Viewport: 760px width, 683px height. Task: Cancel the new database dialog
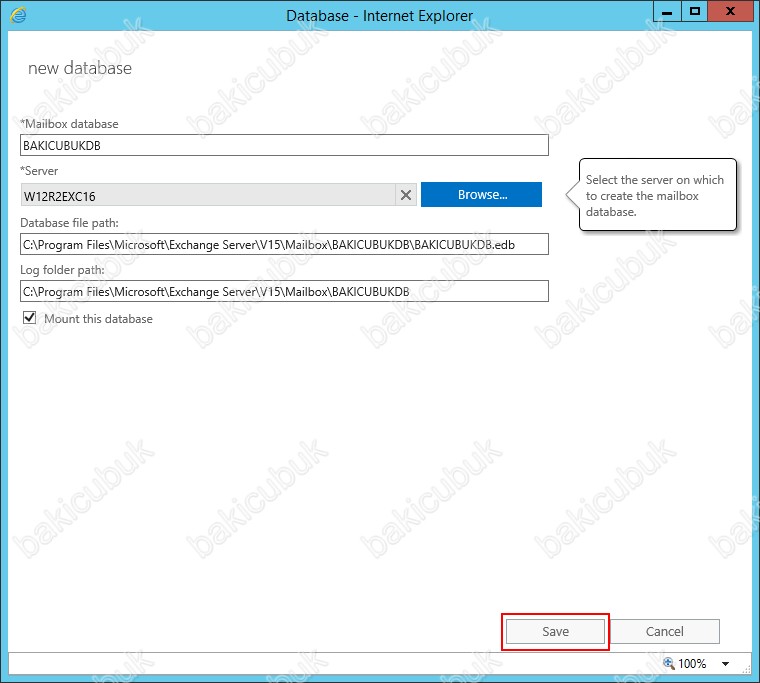(x=665, y=632)
